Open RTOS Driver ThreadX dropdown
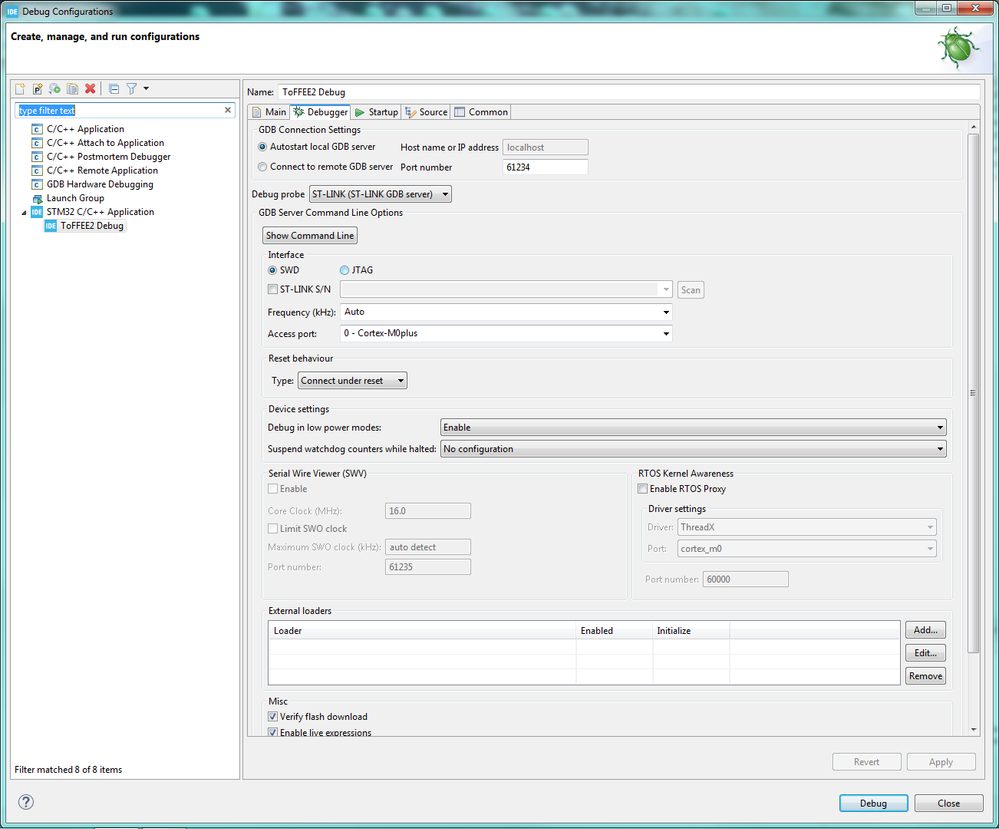999x829 pixels. pos(807,528)
